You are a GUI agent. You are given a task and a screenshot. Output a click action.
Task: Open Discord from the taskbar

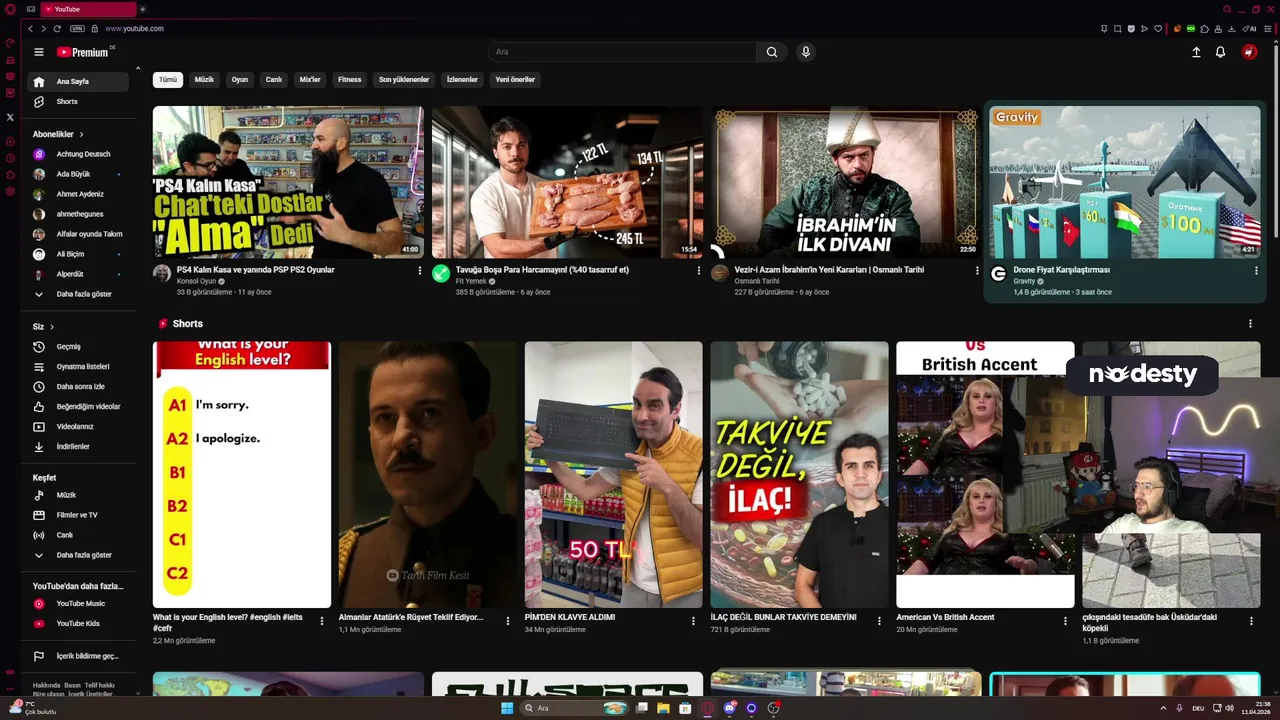click(729, 708)
